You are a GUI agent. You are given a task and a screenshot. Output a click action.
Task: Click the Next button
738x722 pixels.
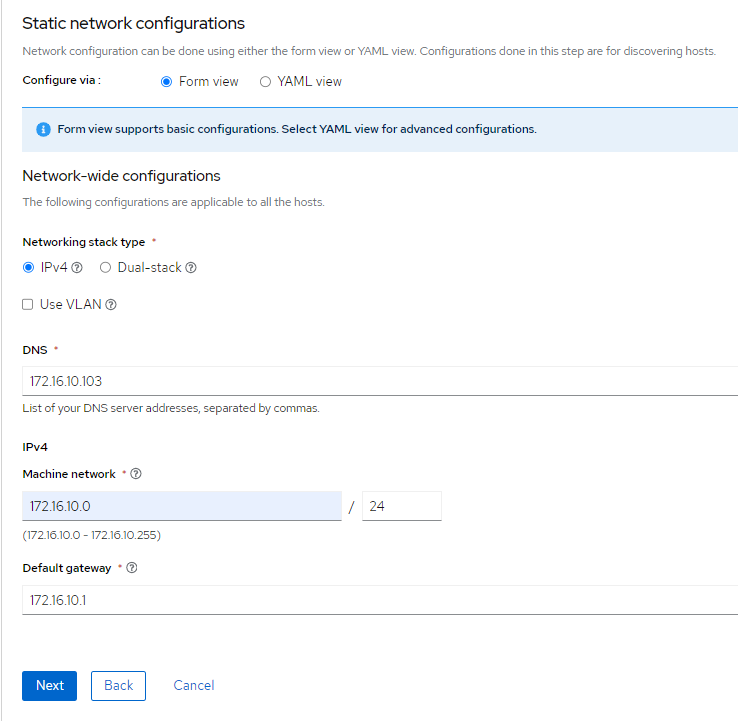click(x=49, y=686)
